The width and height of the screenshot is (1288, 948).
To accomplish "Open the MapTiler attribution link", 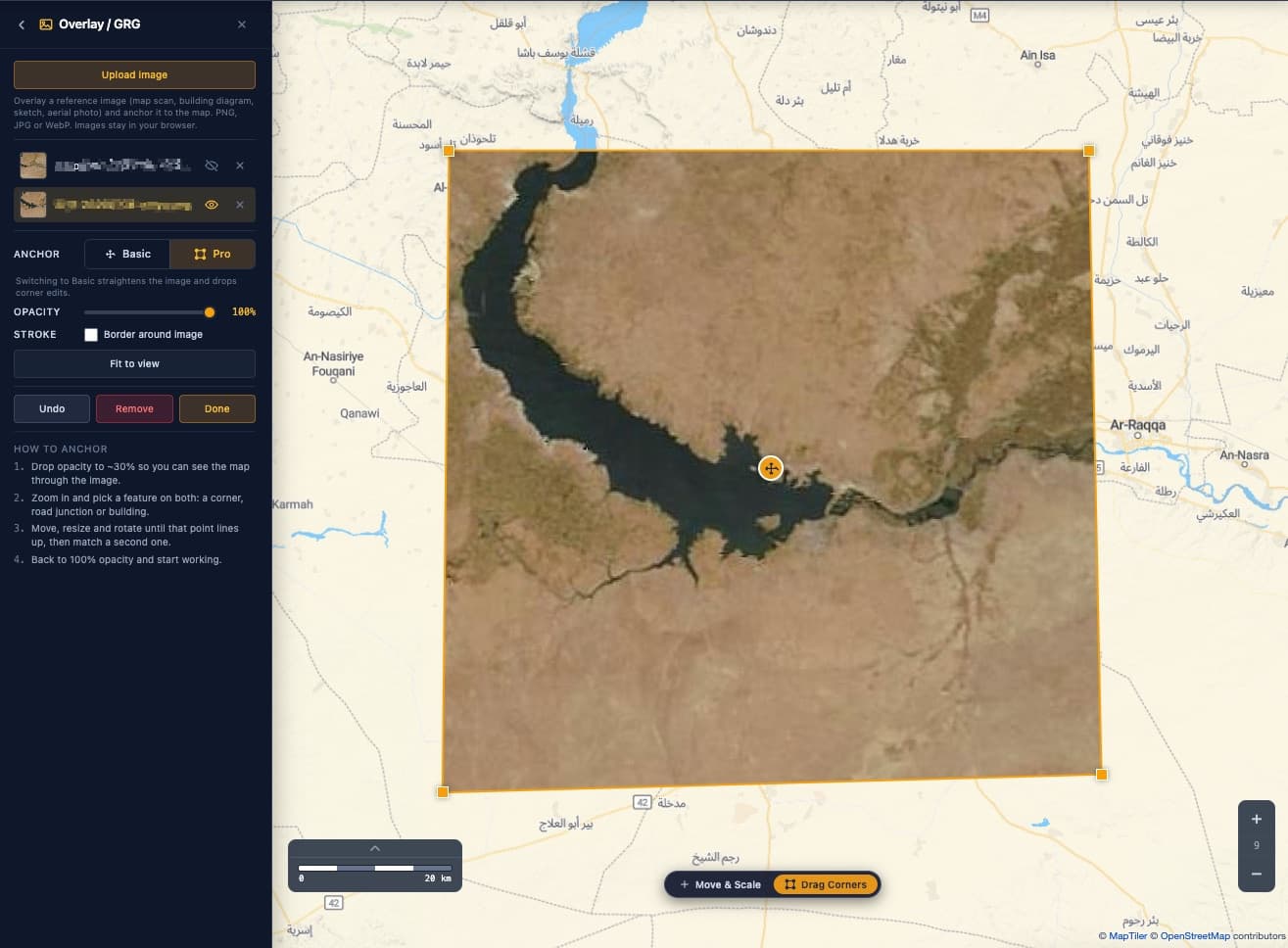I will point(1127,936).
